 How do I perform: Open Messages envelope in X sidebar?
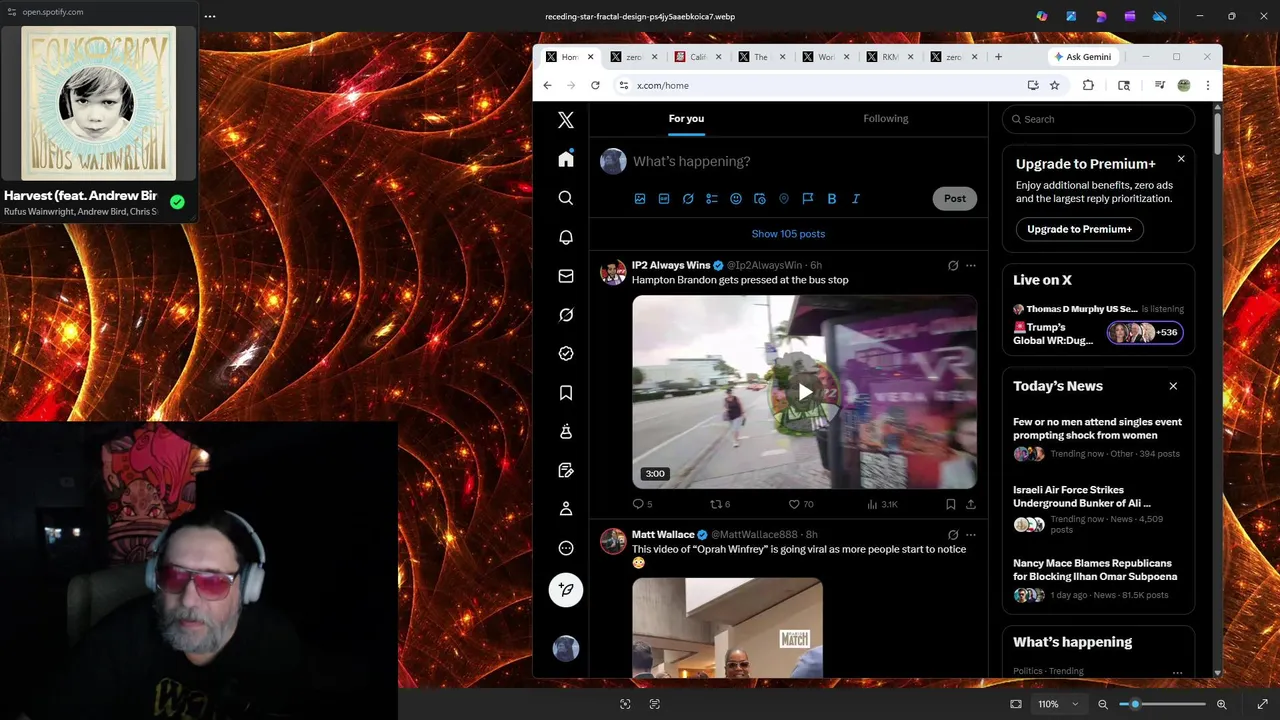(x=566, y=276)
